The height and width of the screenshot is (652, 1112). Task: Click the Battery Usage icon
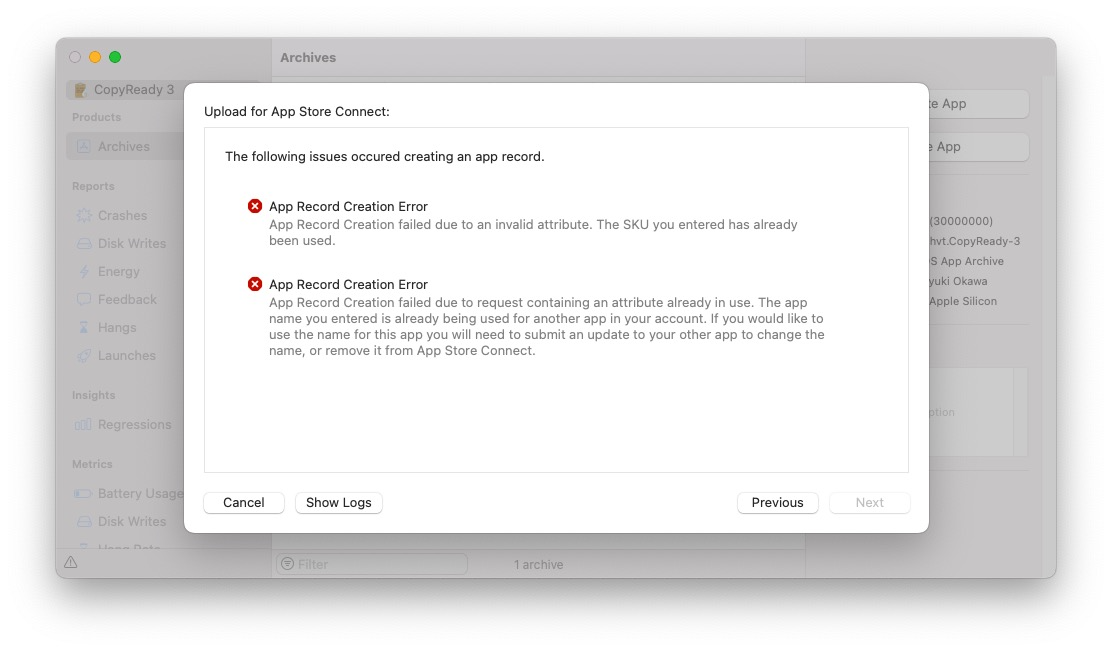coord(83,493)
